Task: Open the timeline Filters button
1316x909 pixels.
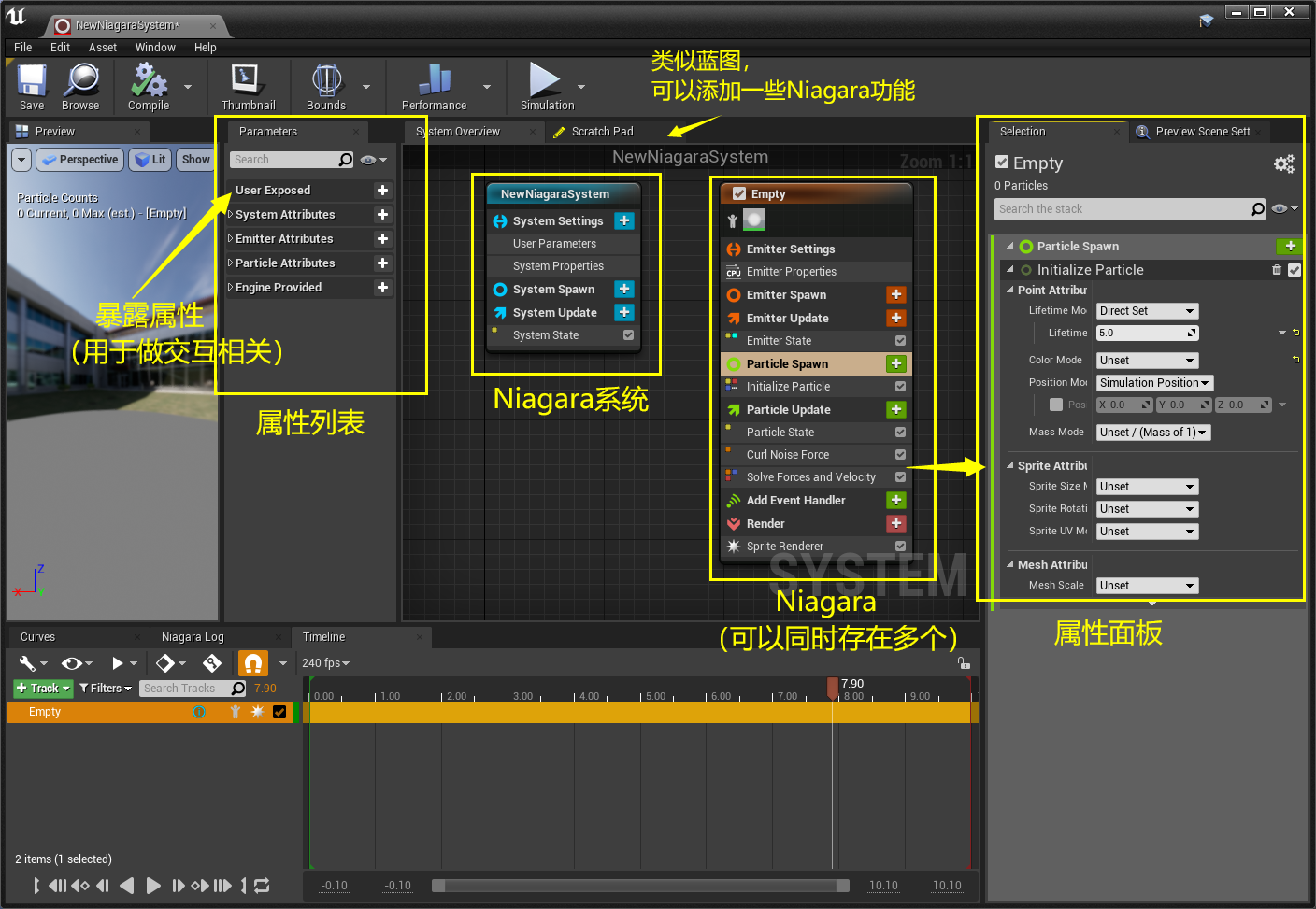Action: [106, 689]
